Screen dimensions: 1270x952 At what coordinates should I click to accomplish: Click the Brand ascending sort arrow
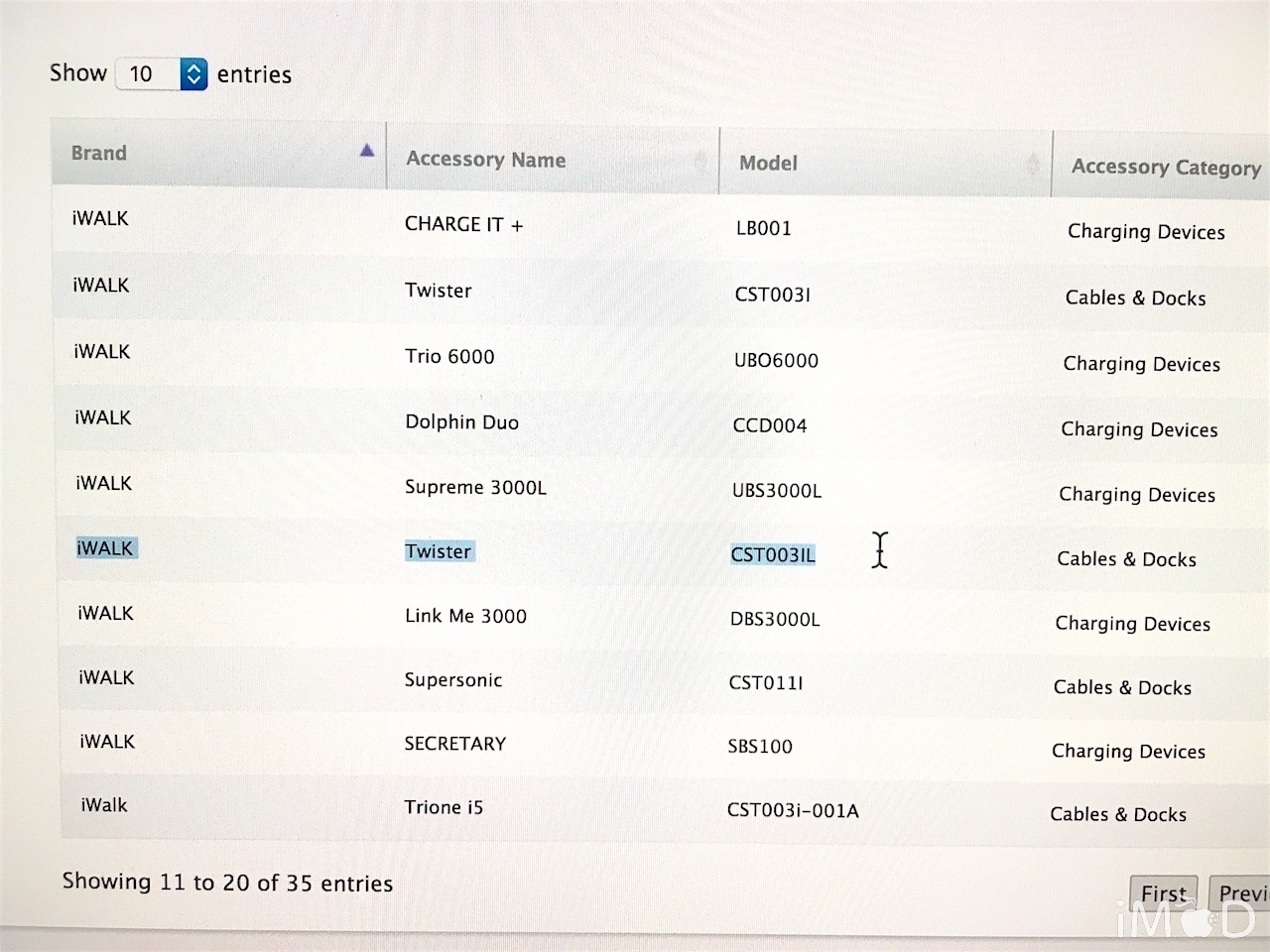pos(367,151)
